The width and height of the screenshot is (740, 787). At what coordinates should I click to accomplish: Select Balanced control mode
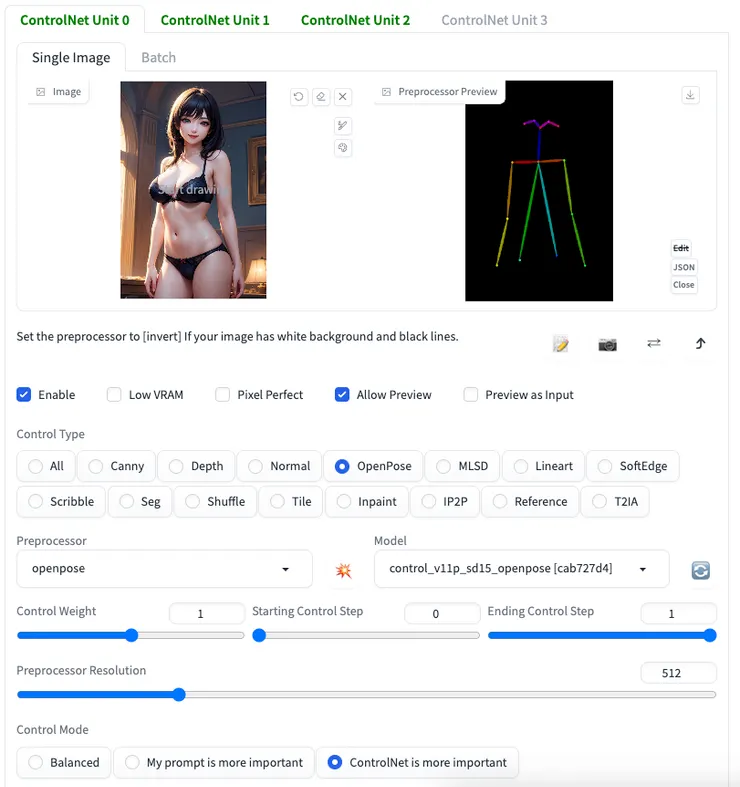(64, 762)
